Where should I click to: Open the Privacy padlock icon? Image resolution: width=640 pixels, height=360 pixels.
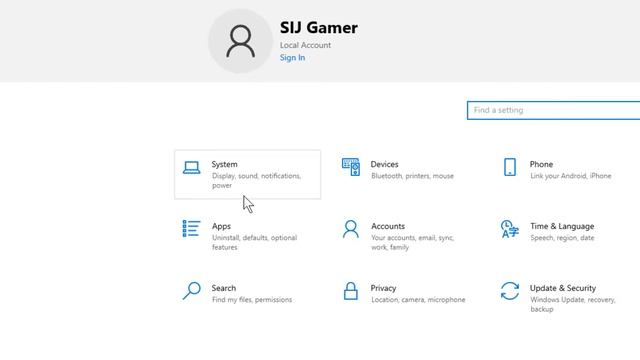click(351, 291)
